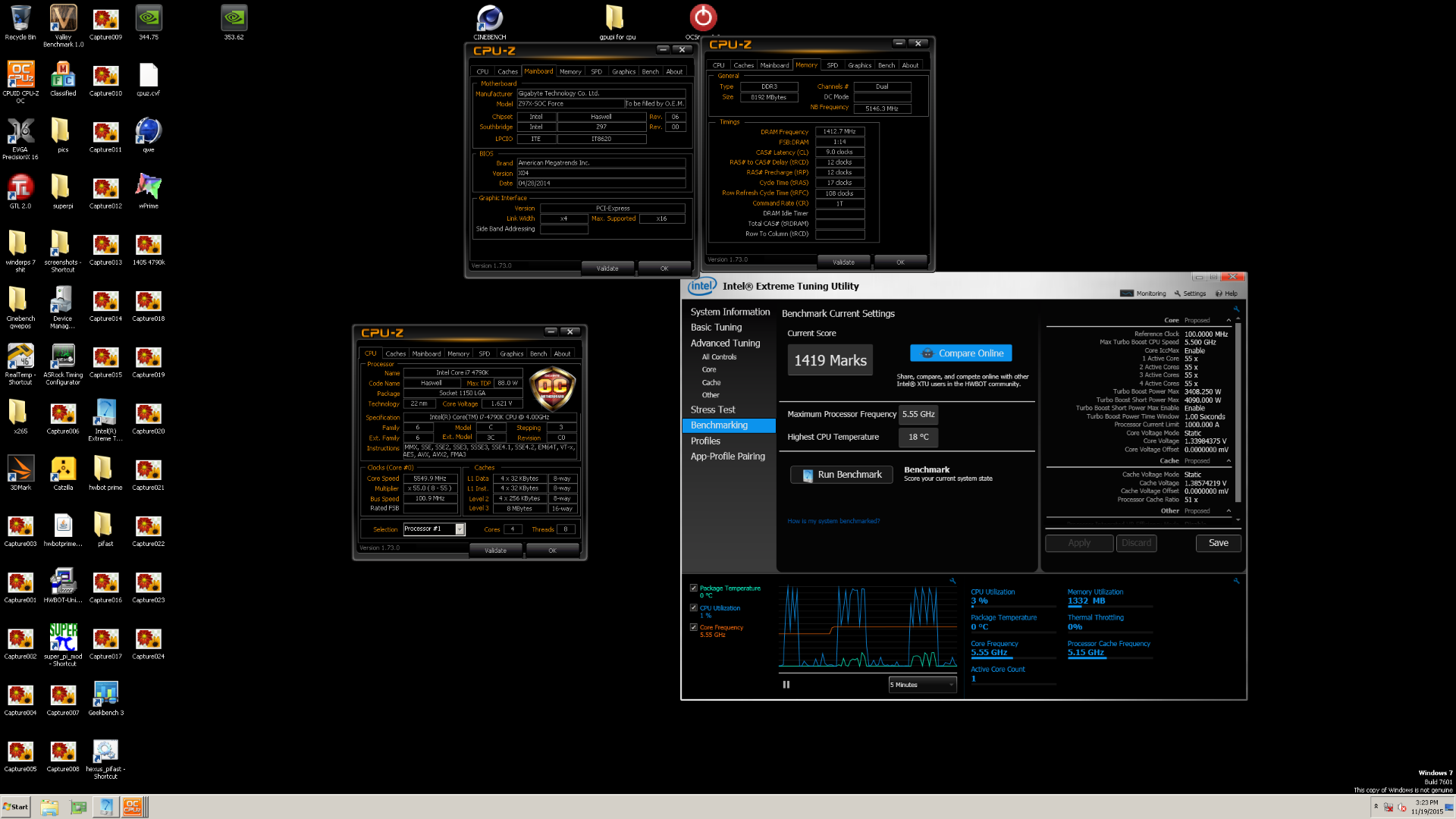The image size is (1456, 819).
Task: Switch to SPD tab in memory CPU-Z window
Action: tap(832, 65)
